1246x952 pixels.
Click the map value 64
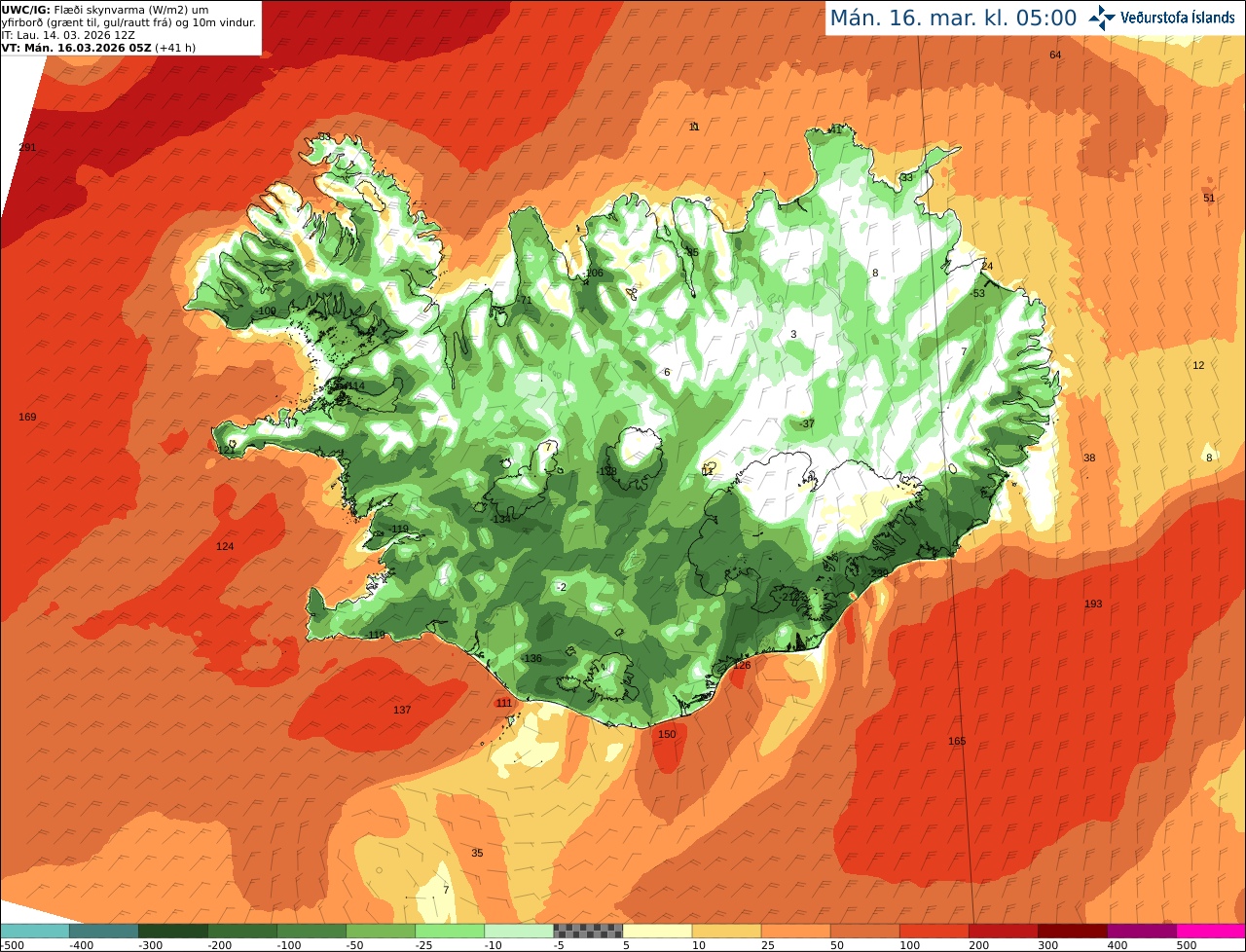(1055, 55)
